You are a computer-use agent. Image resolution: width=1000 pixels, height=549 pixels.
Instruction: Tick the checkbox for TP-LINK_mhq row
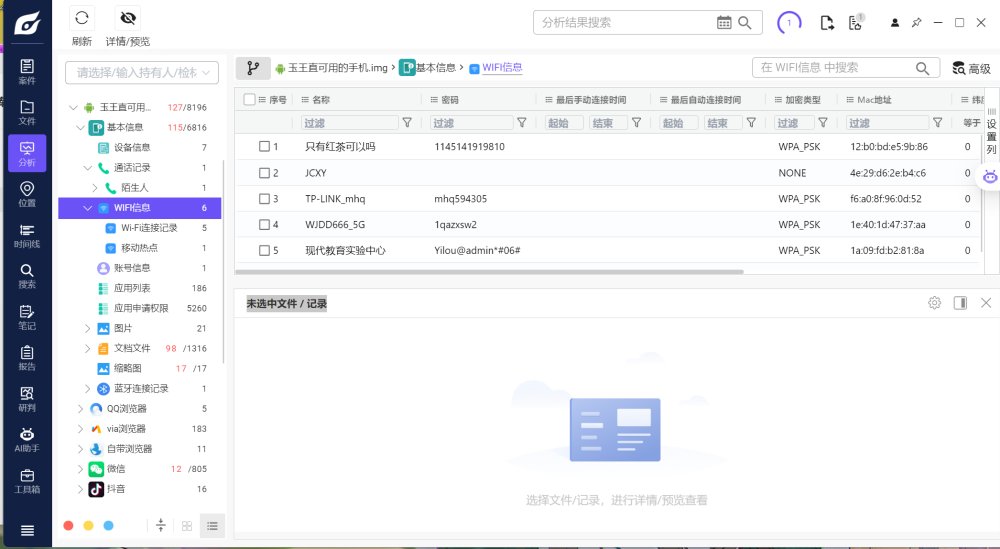click(x=265, y=199)
